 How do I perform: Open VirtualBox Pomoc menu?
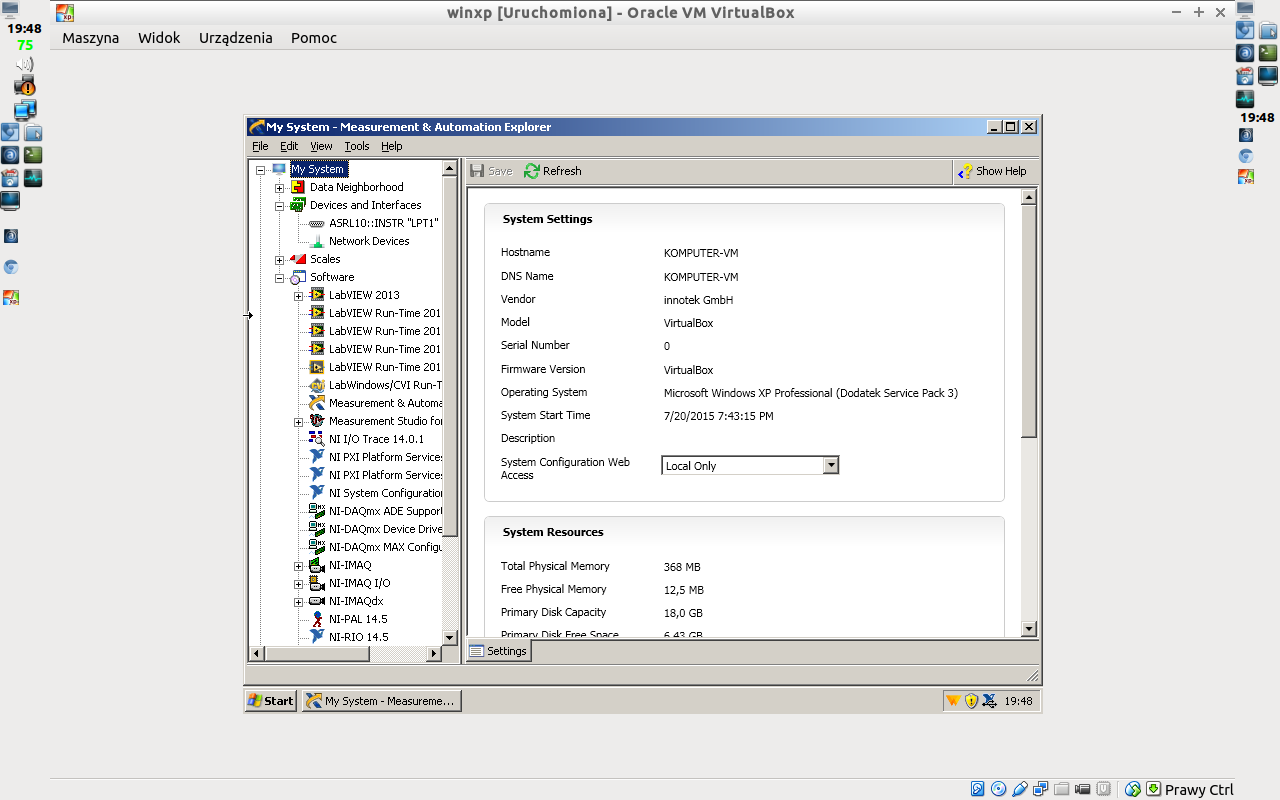click(314, 38)
